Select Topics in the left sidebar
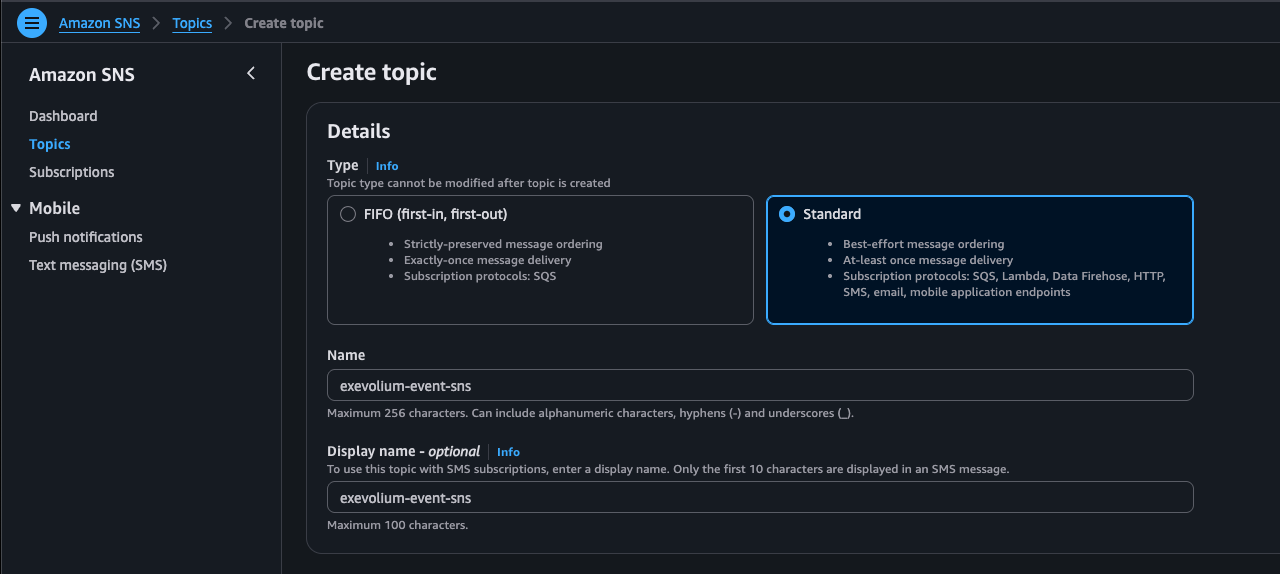Image resolution: width=1280 pixels, height=574 pixels. pos(50,144)
